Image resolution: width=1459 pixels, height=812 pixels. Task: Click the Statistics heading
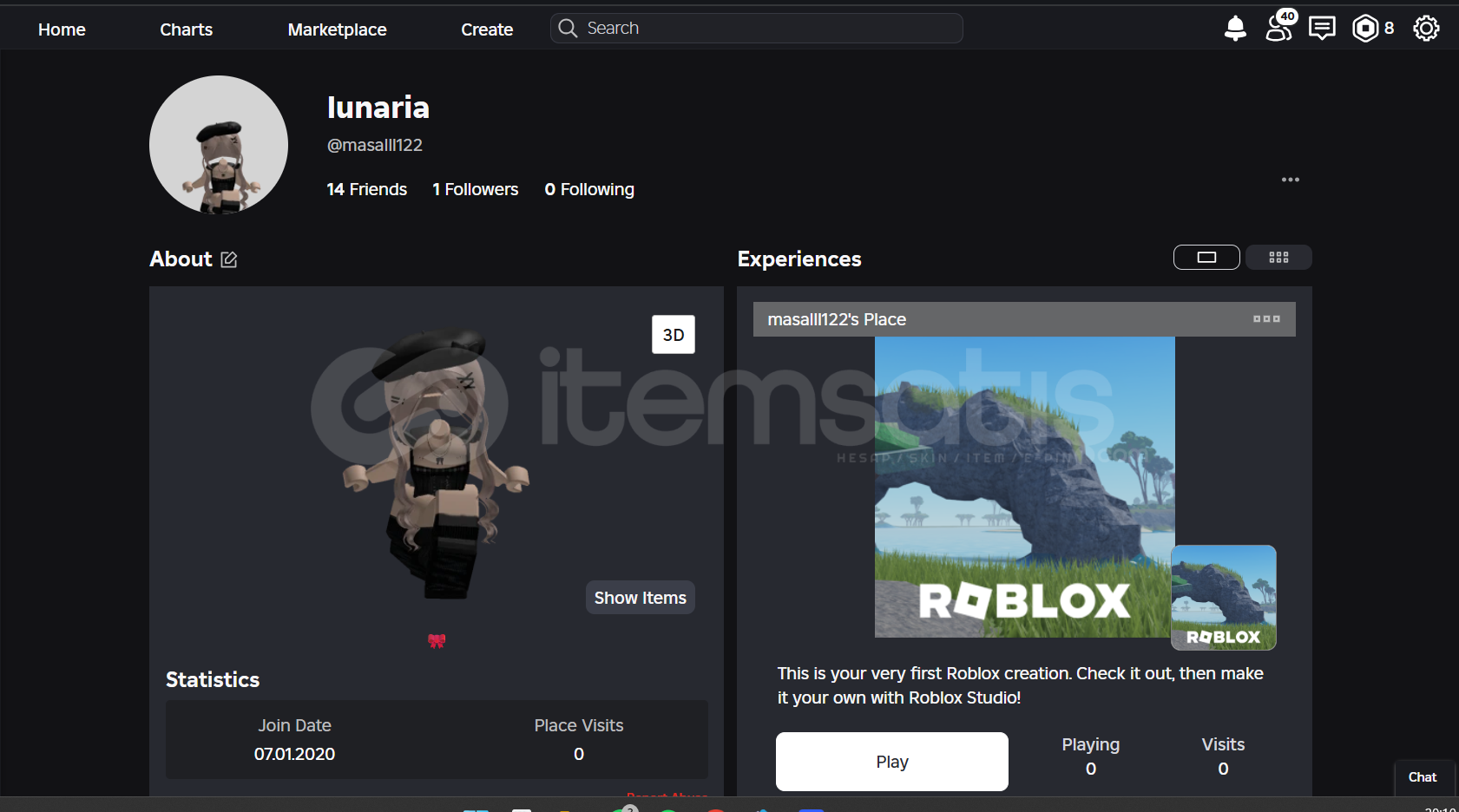(x=213, y=679)
